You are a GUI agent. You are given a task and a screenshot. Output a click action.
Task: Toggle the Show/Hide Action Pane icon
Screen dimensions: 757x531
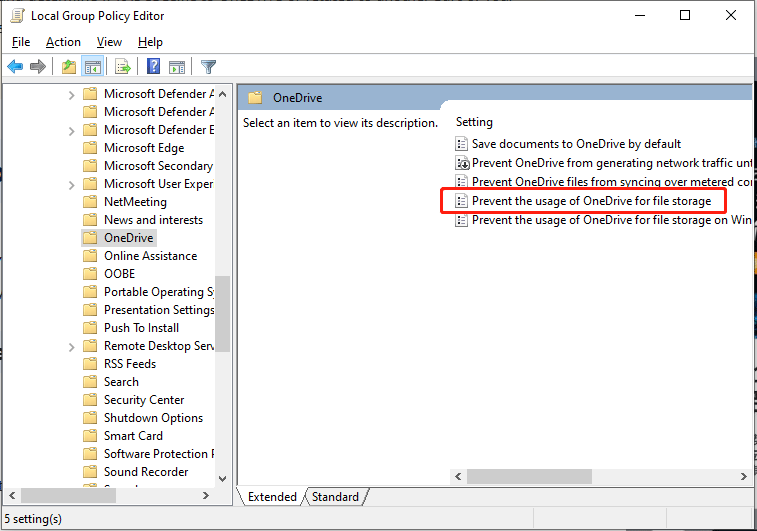[177, 67]
